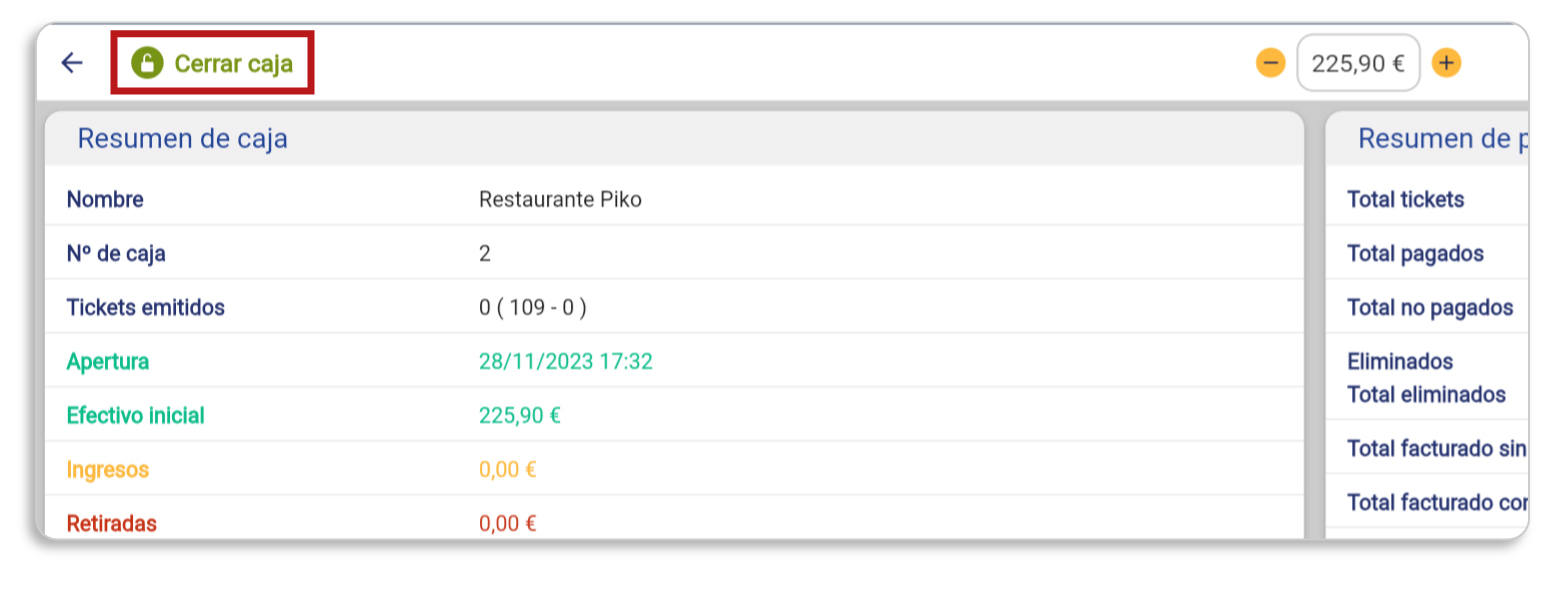The width and height of the screenshot is (1563, 589).
Task: Click the green padlock icon
Action: (147, 63)
